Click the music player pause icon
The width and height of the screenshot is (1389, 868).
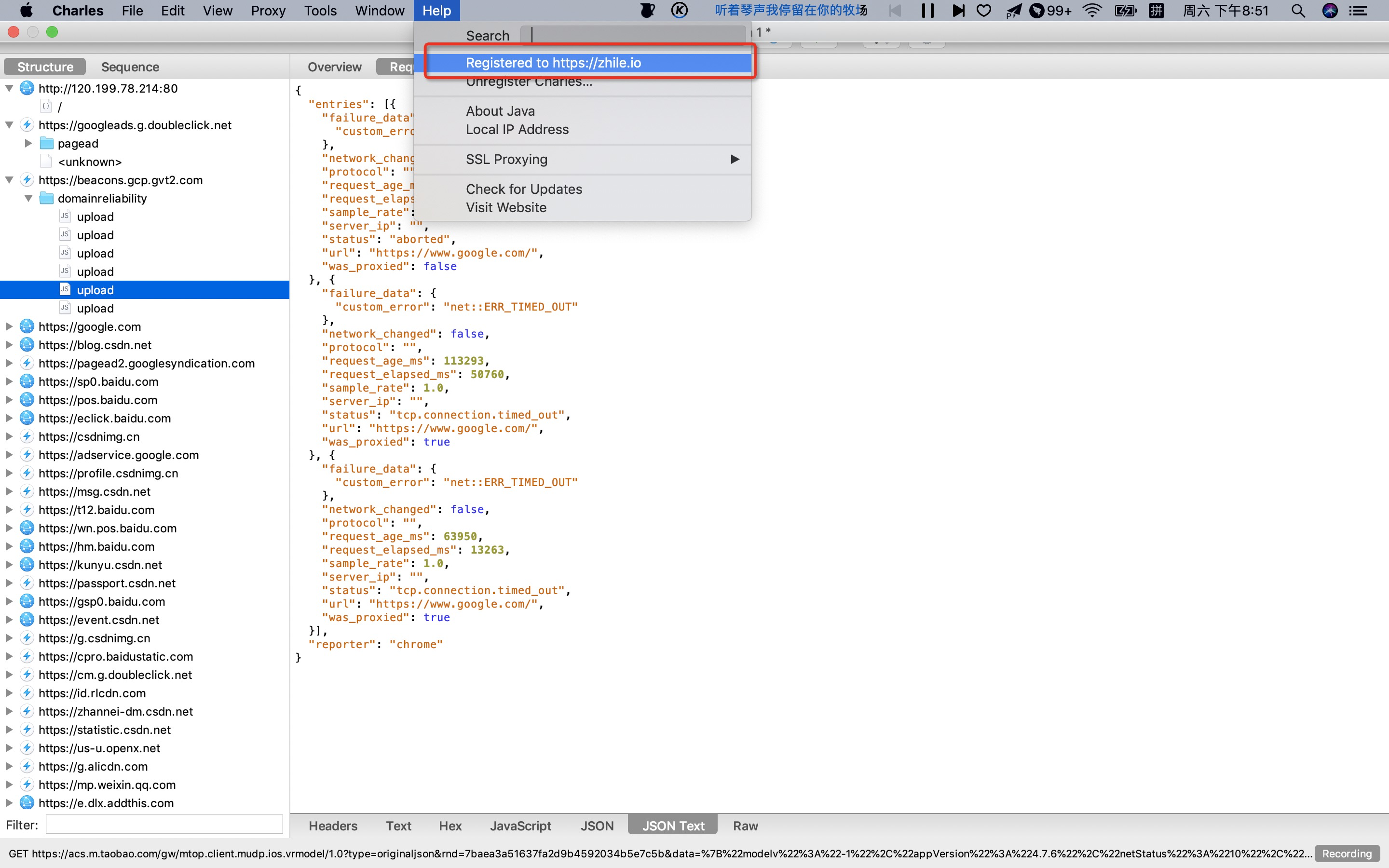[x=927, y=10]
